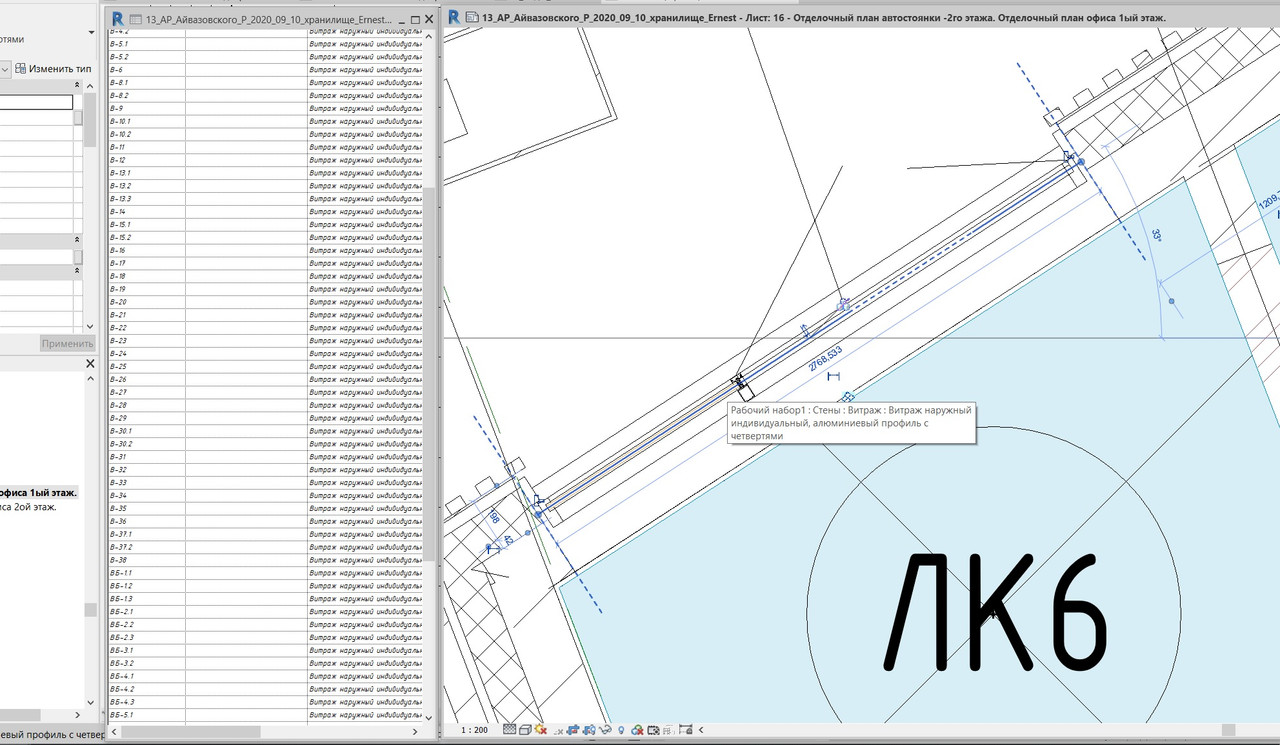1280x745 pixels.
Task: Select schedule row B-34
Action: [265, 496]
